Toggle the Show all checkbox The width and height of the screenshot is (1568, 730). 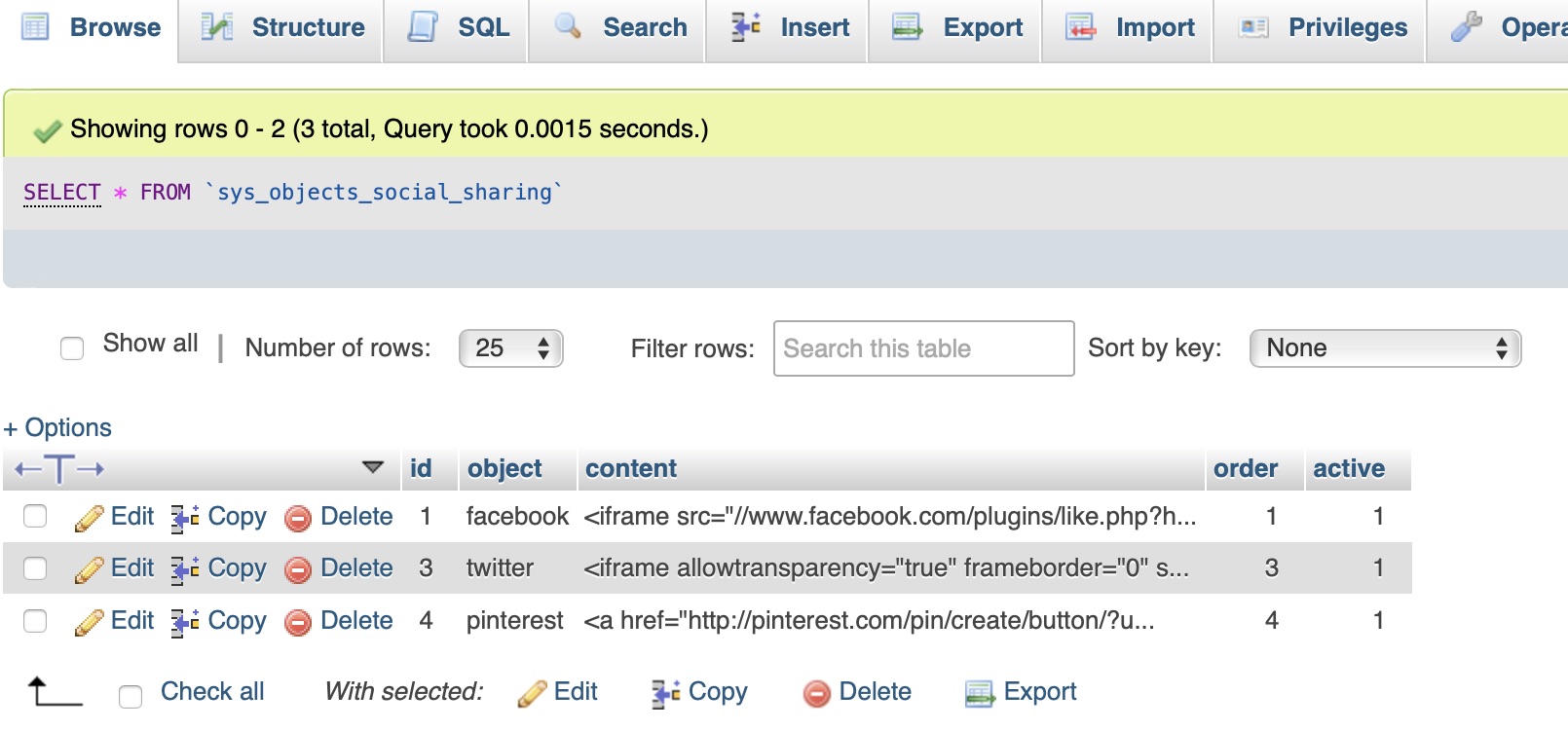tap(72, 347)
